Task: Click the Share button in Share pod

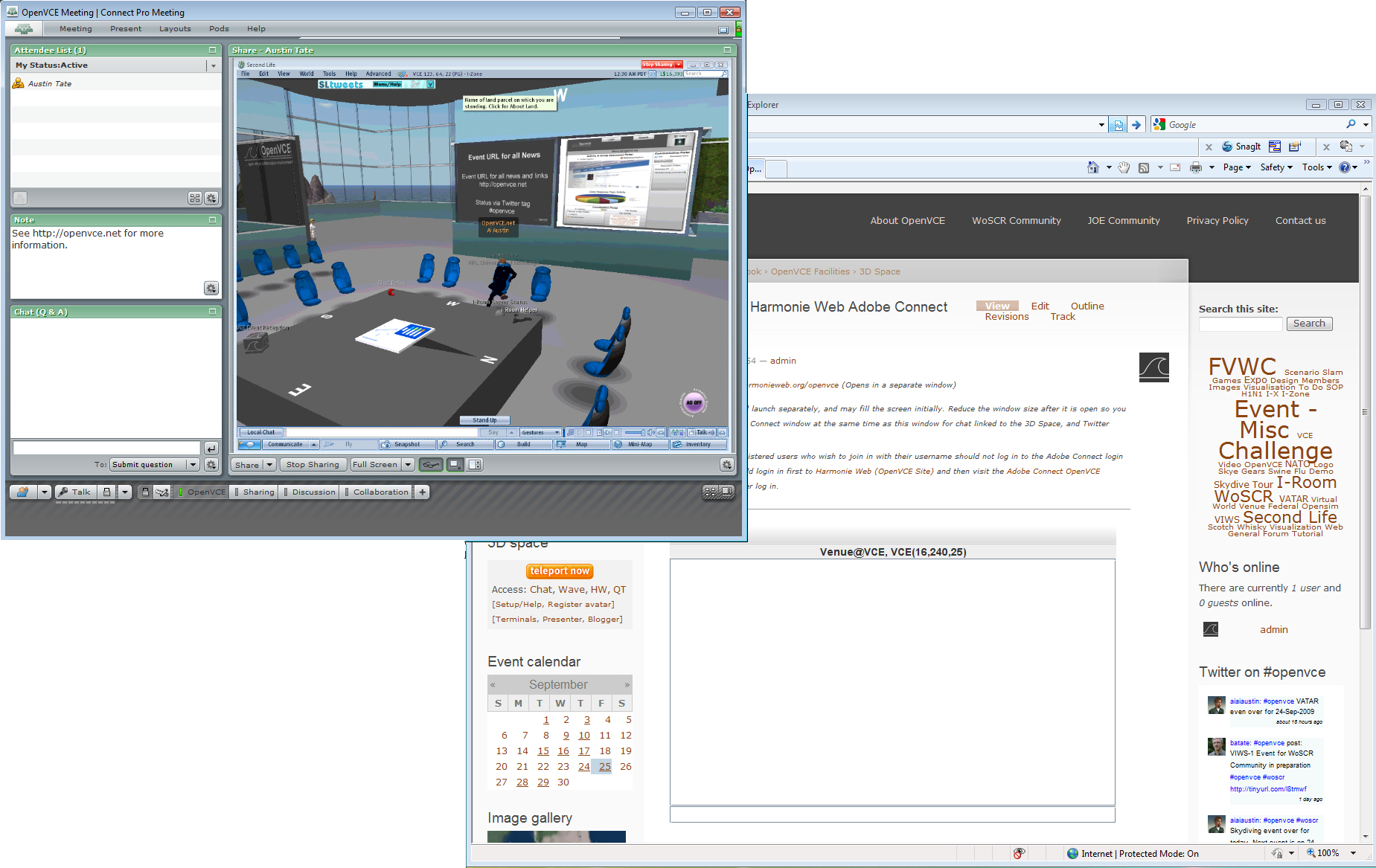Action: click(x=247, y=465)
